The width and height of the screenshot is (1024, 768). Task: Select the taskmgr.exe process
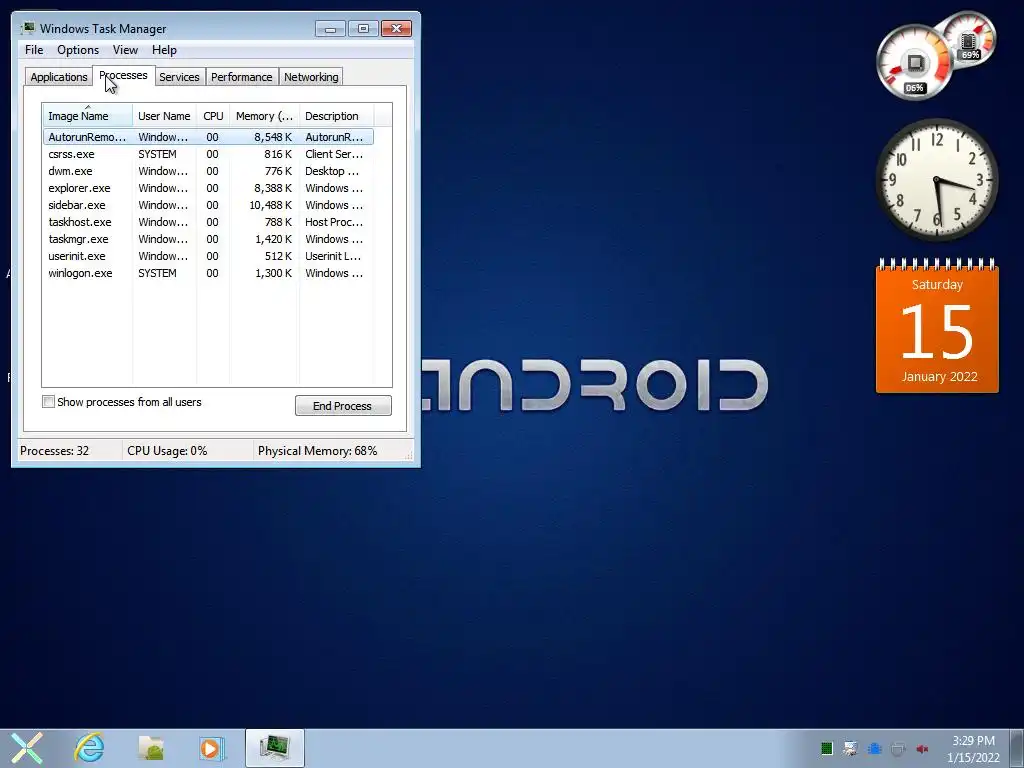pyautogui.click(x=208, y=239)
